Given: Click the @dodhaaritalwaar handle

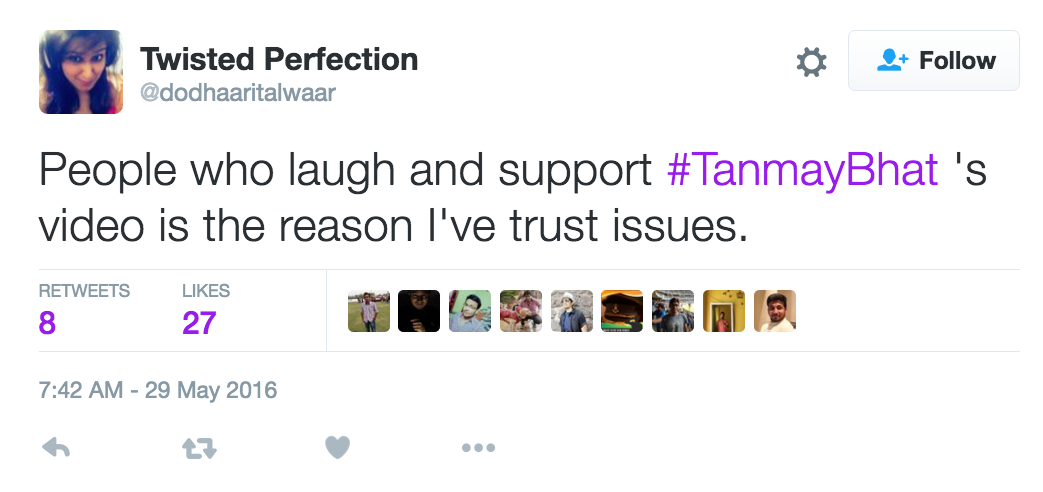Looking at the screenshot, I should pos(238,93).
